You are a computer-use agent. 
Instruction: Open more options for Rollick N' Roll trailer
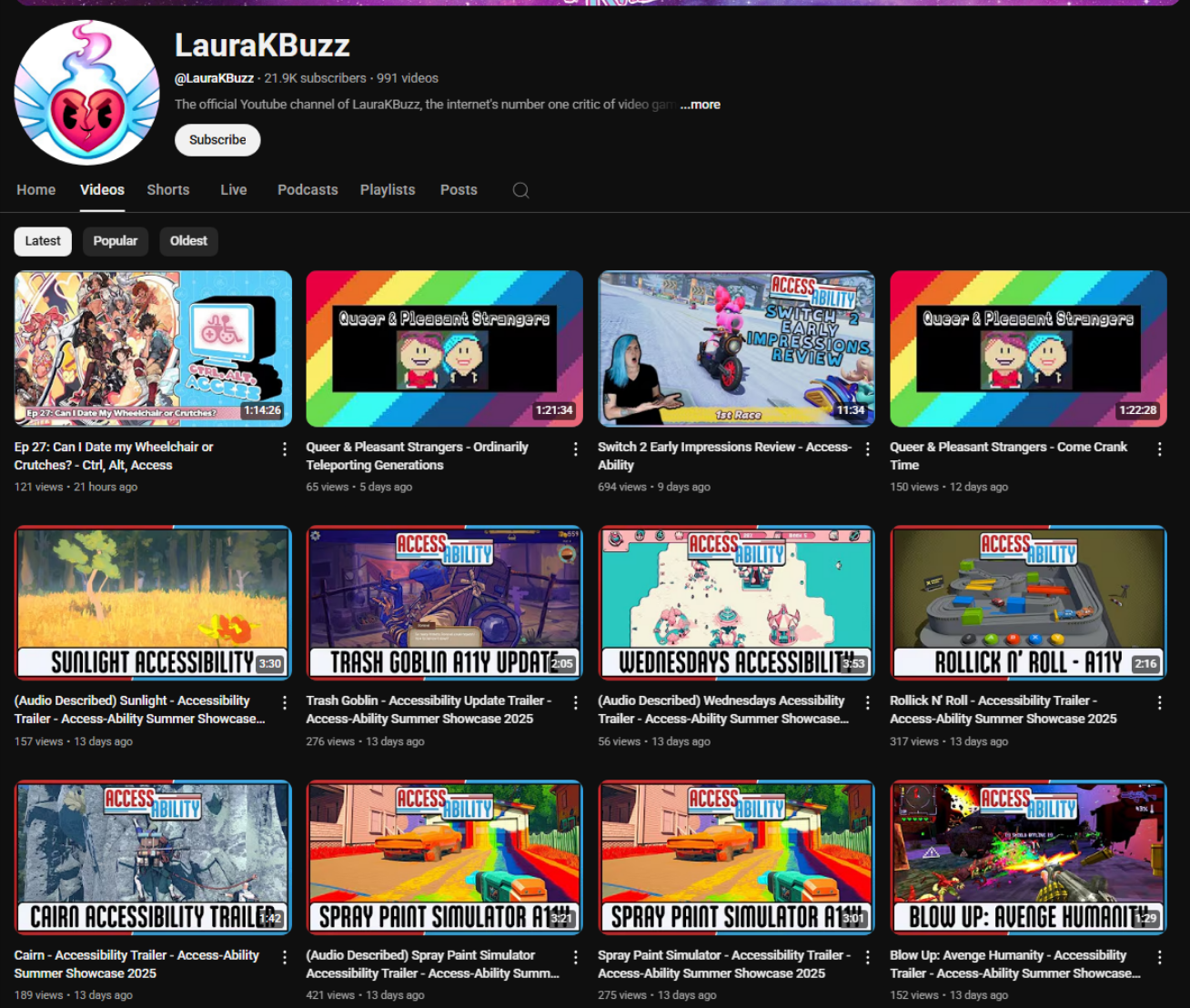1160,703
